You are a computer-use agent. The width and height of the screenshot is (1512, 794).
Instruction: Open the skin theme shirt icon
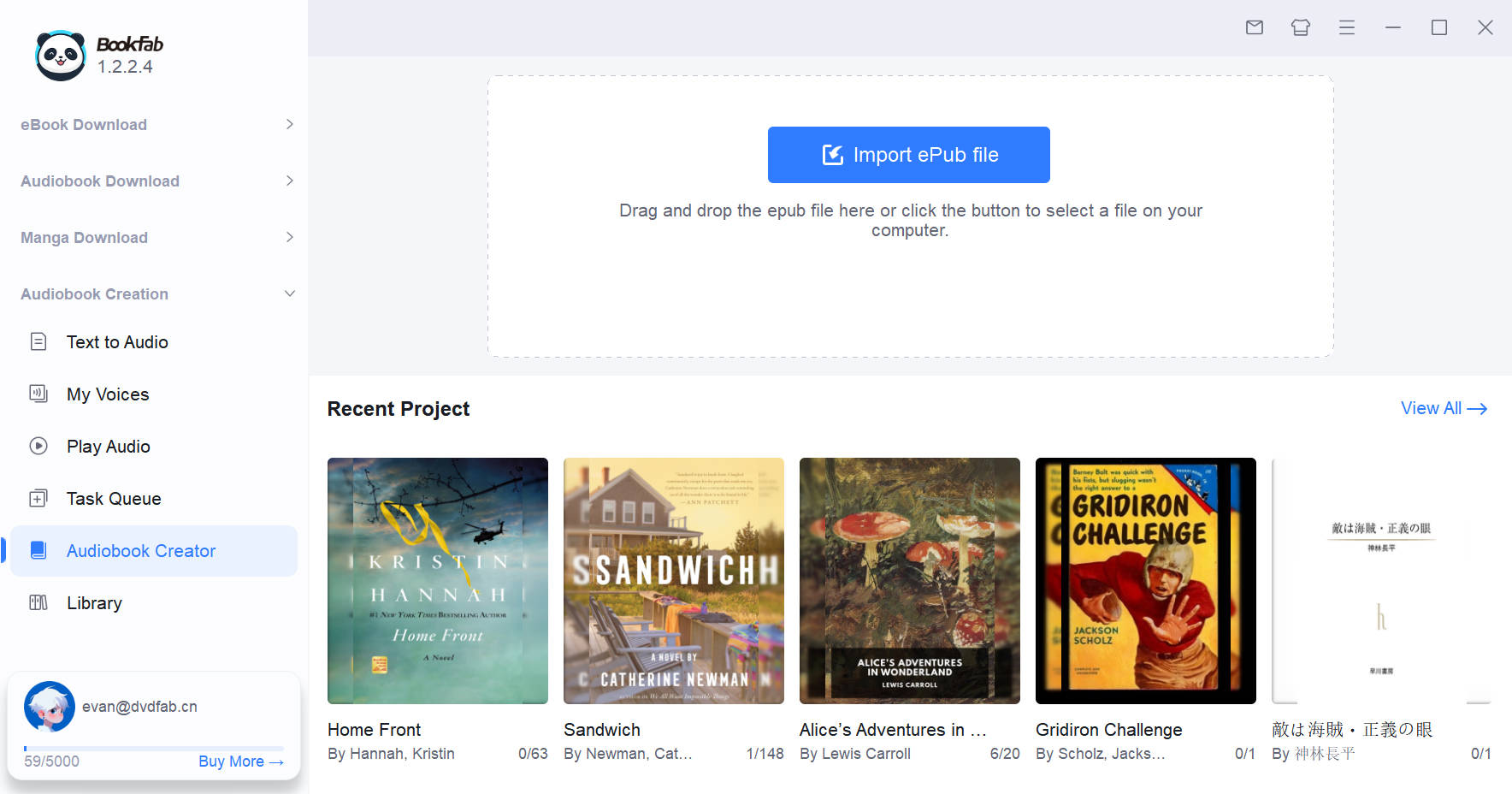point(1300,27)
